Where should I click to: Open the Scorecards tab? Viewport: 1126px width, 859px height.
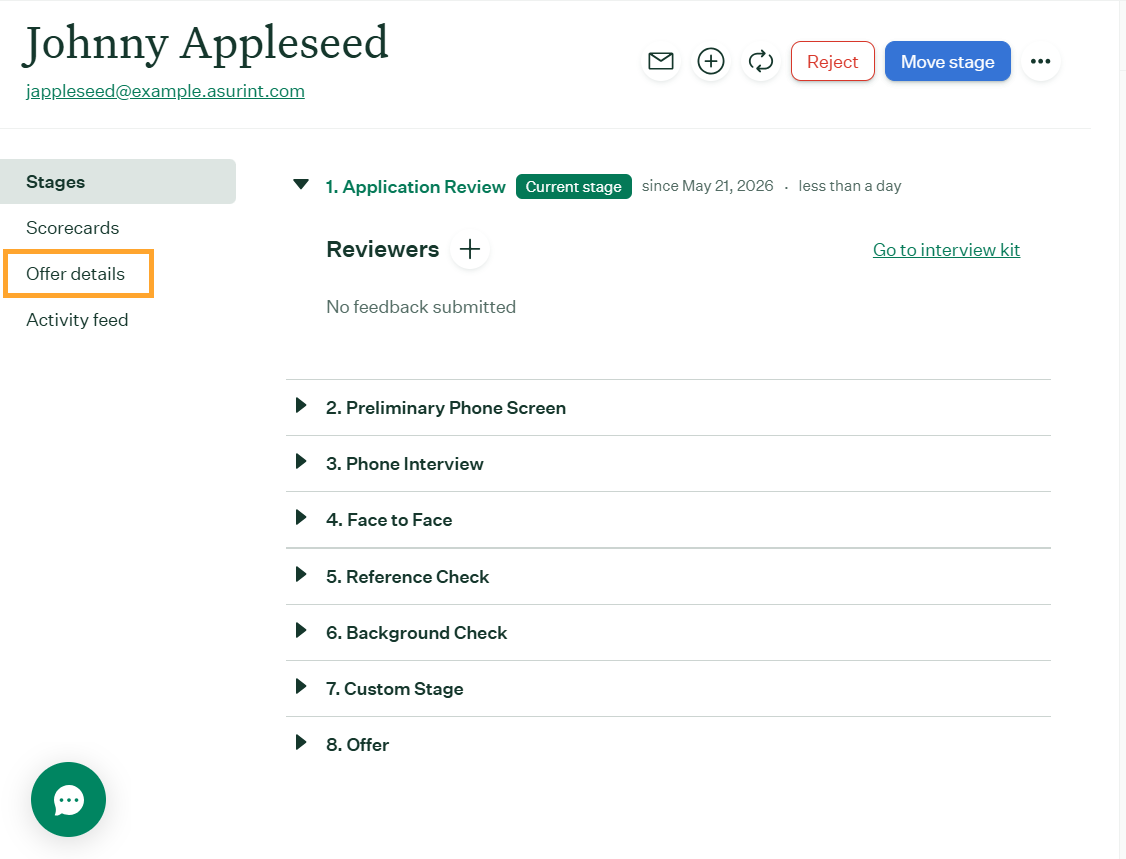coord(73,228)
